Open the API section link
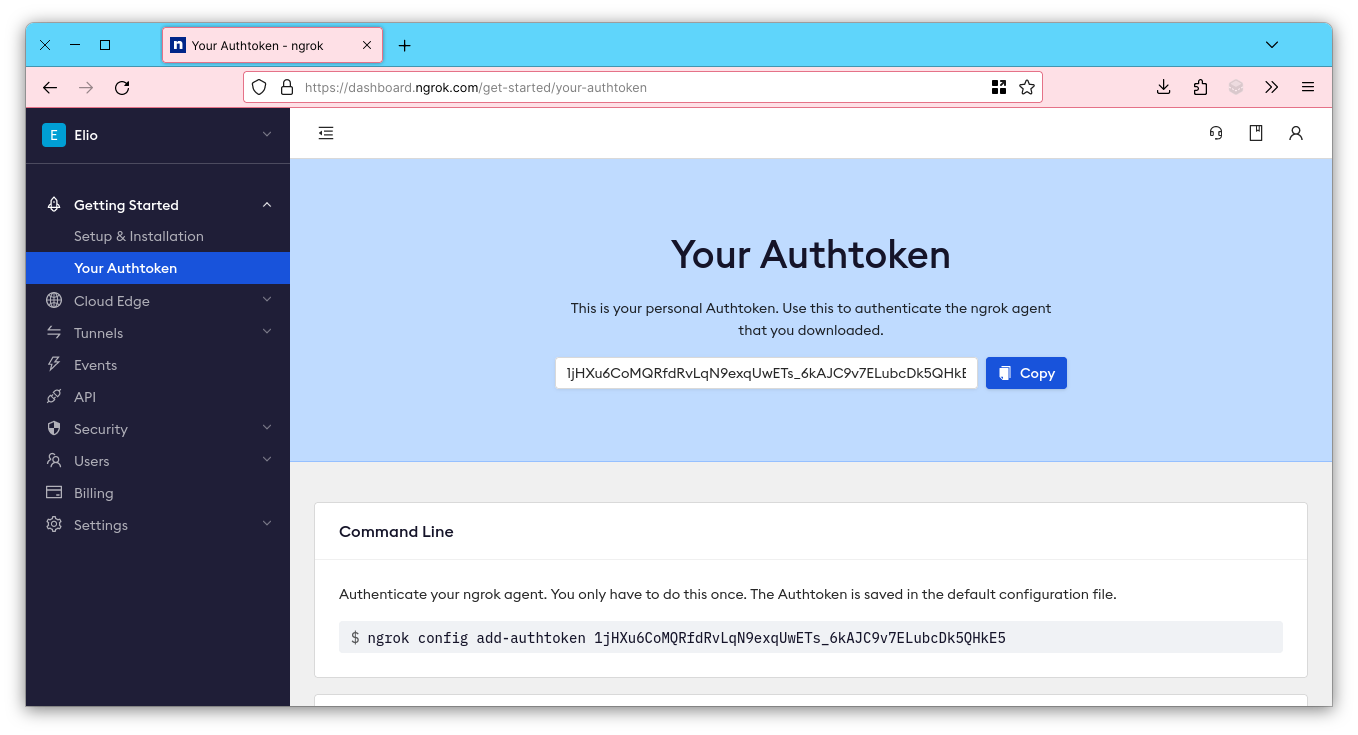The image size is (1358, 735). point(85,396)
